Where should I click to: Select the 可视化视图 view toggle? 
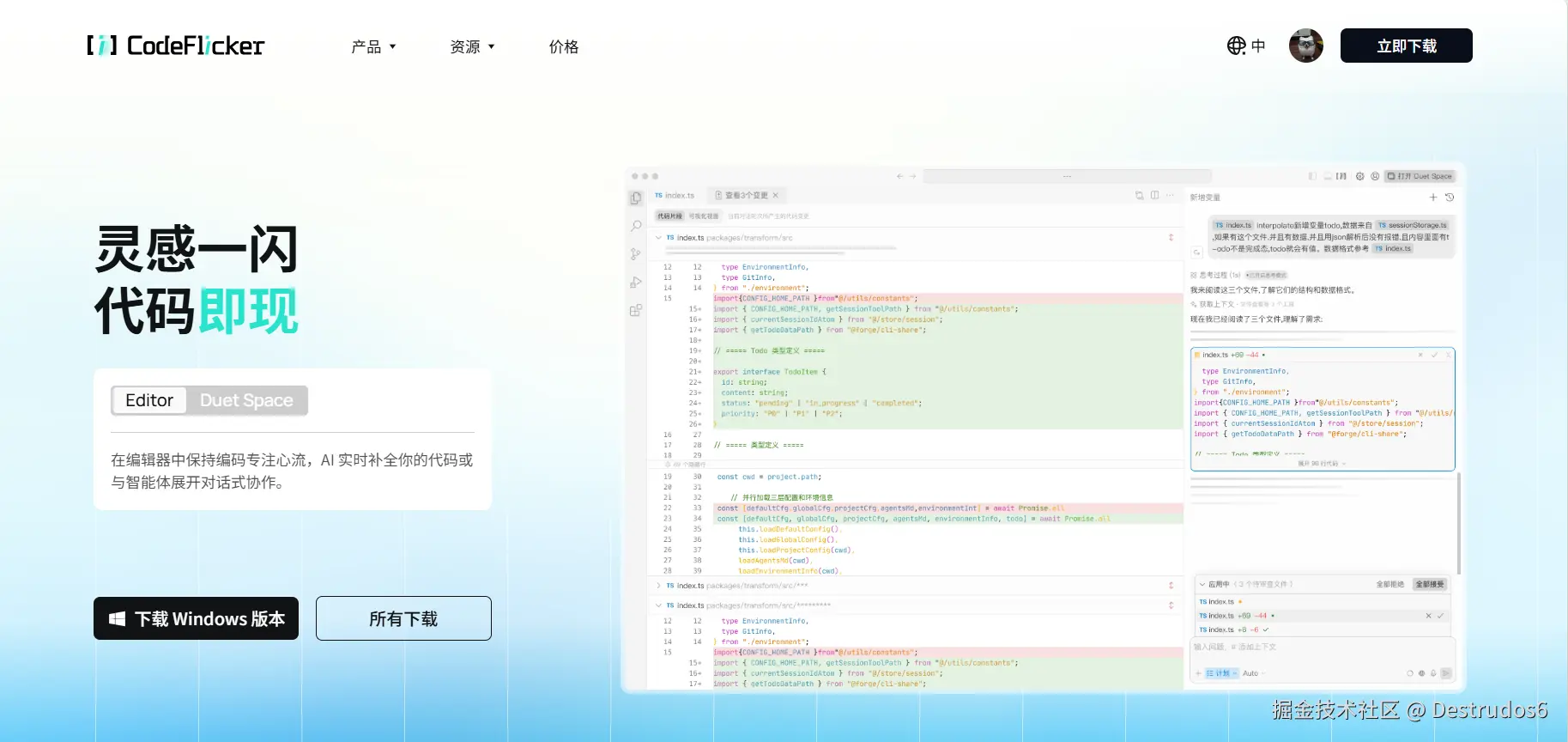tap(704, 216)
